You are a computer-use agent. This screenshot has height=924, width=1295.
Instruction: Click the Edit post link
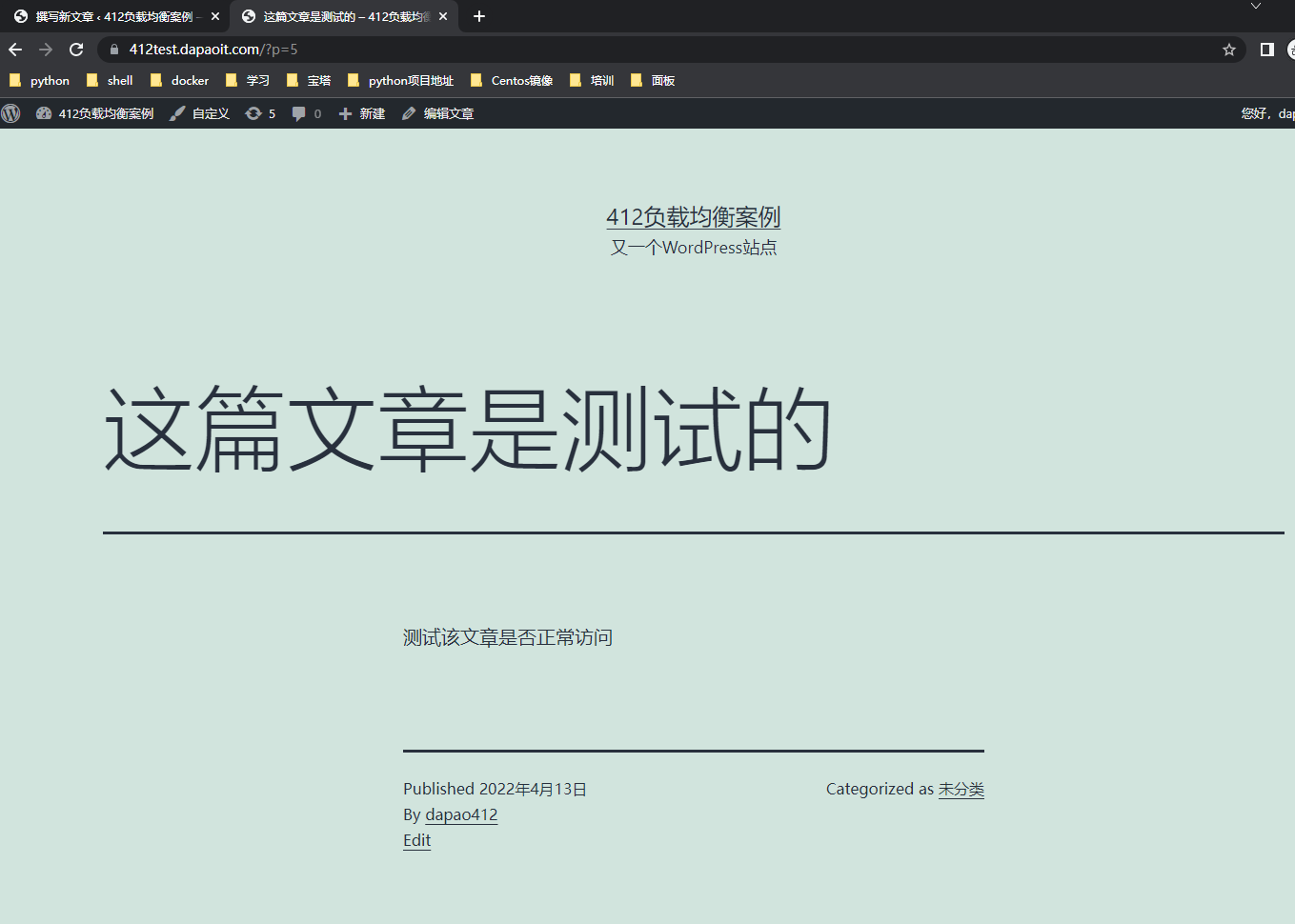416,840
